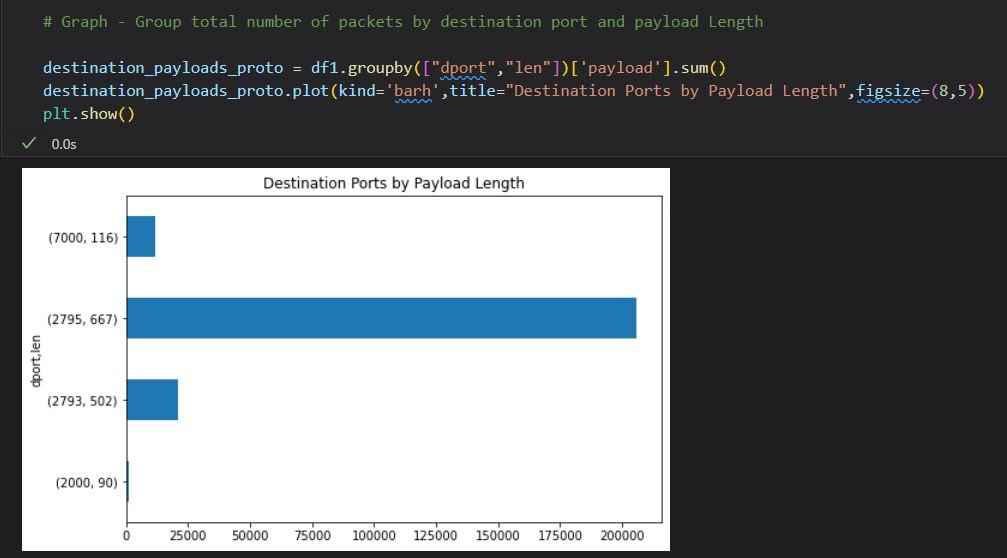The height and width of the screenshot is (558, 1007).
Task: Click the underlined "dport" string in the code
Action: [x=463, y=68]
